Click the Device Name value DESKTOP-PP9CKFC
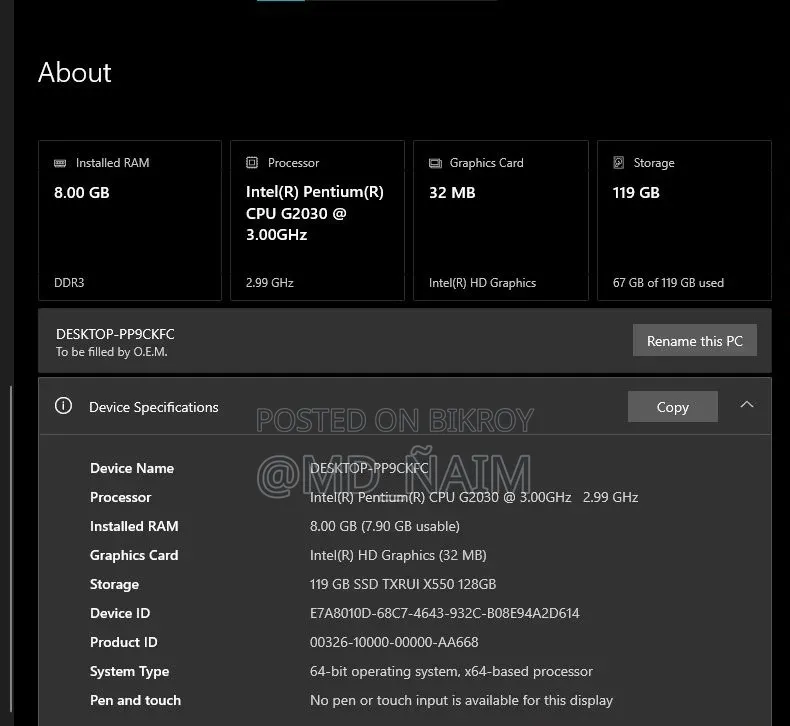 click(x=369, y=468)
